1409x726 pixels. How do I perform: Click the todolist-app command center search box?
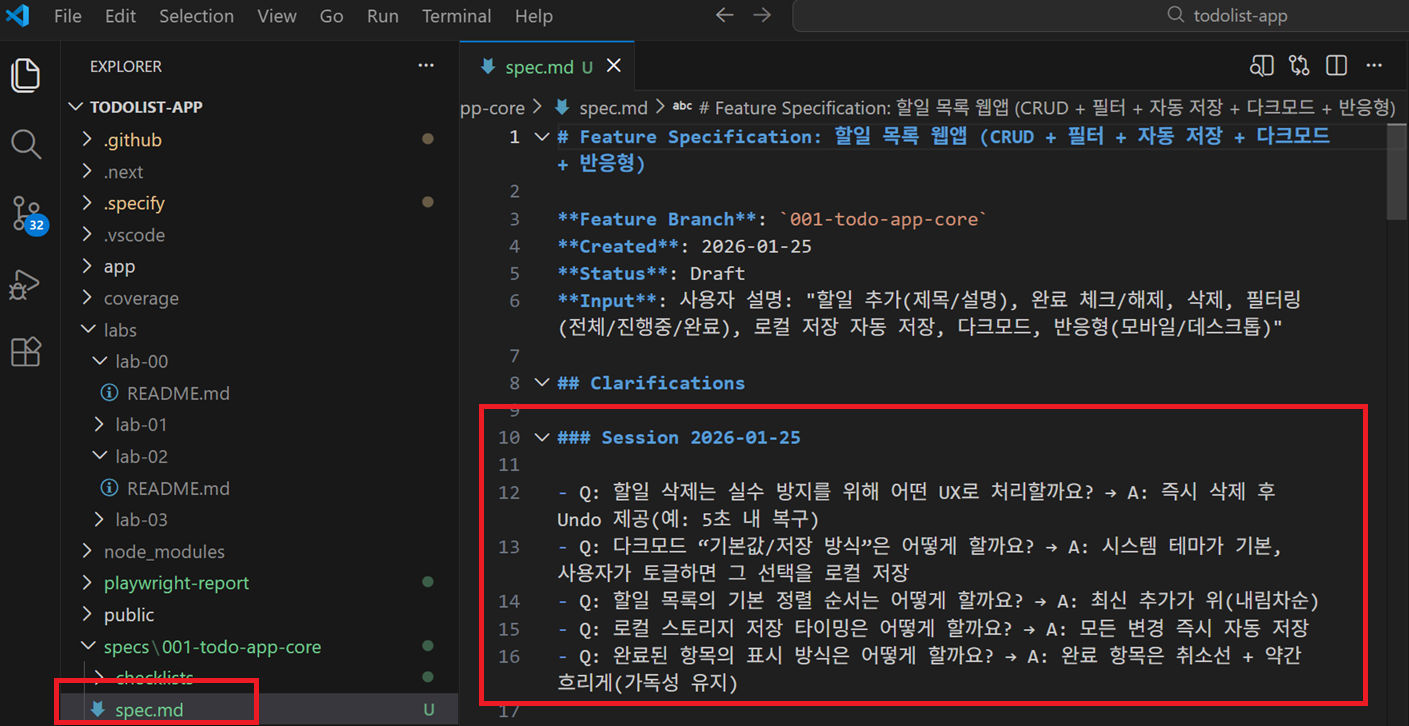[x=1100, y=16]
